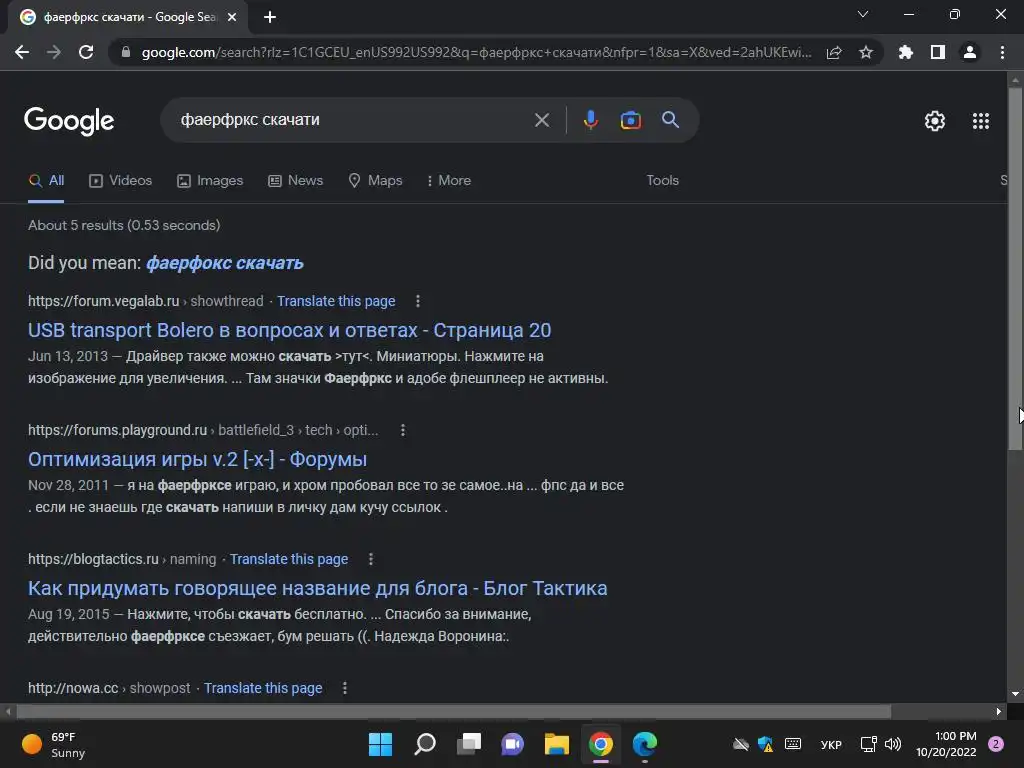Open 'USB transport Bolero' result
This screenshot has height=768, width=1024.
coord(289,330)
